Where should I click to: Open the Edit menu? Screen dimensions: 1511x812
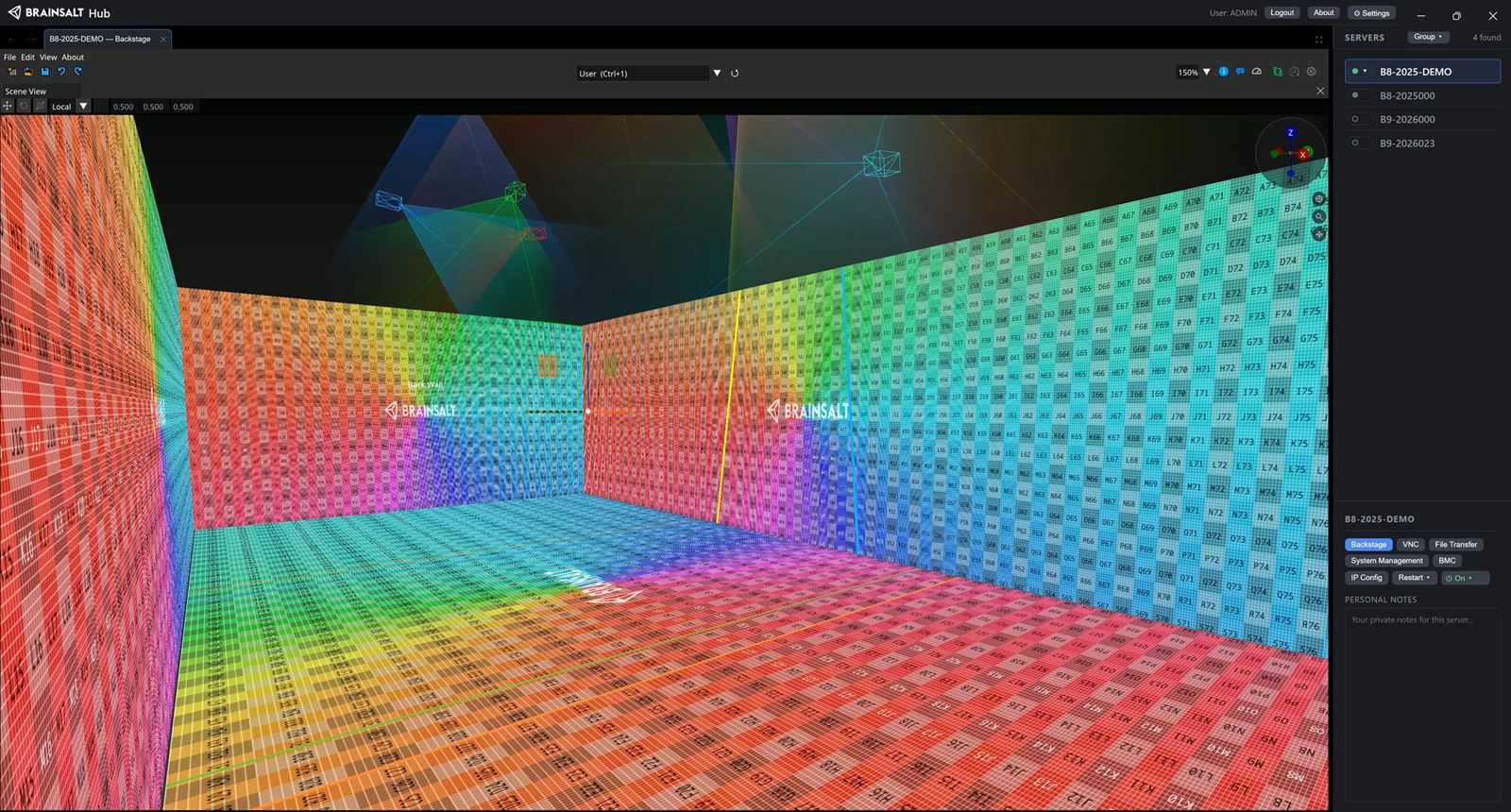[x=27, y=57]
